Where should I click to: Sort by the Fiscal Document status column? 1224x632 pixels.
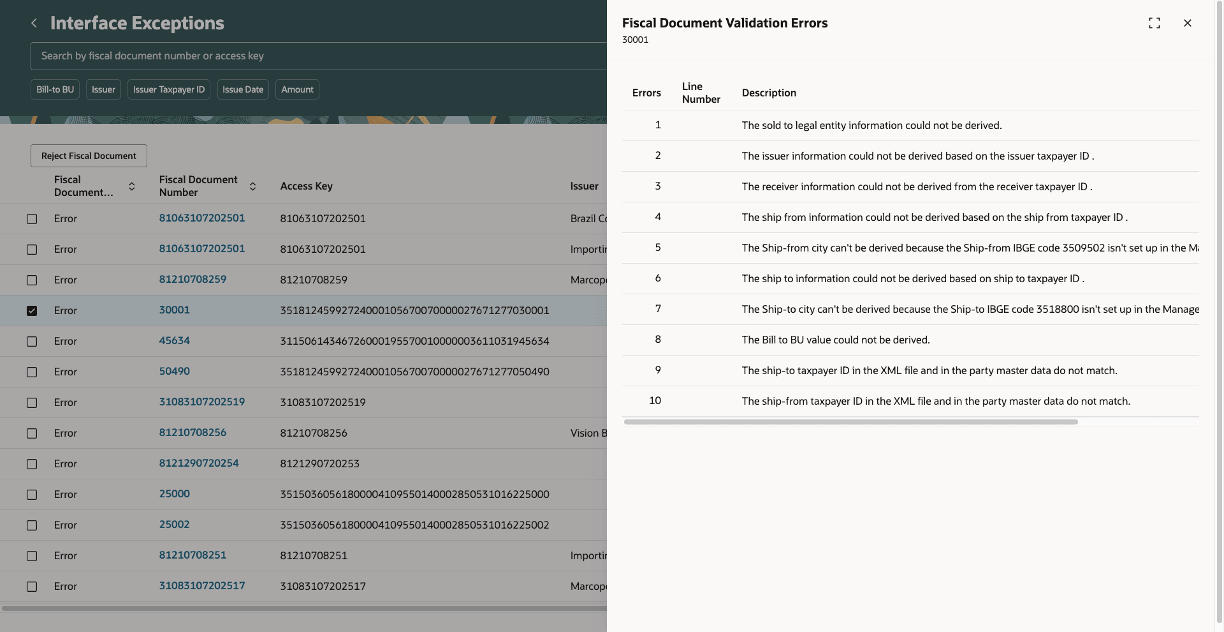pos(132,187)
